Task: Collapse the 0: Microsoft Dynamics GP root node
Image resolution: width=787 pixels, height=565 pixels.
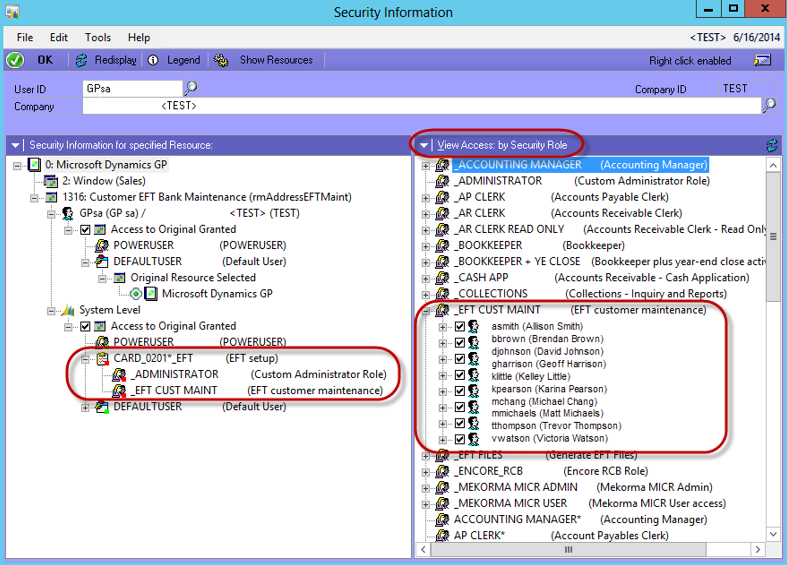Action: 18,165
